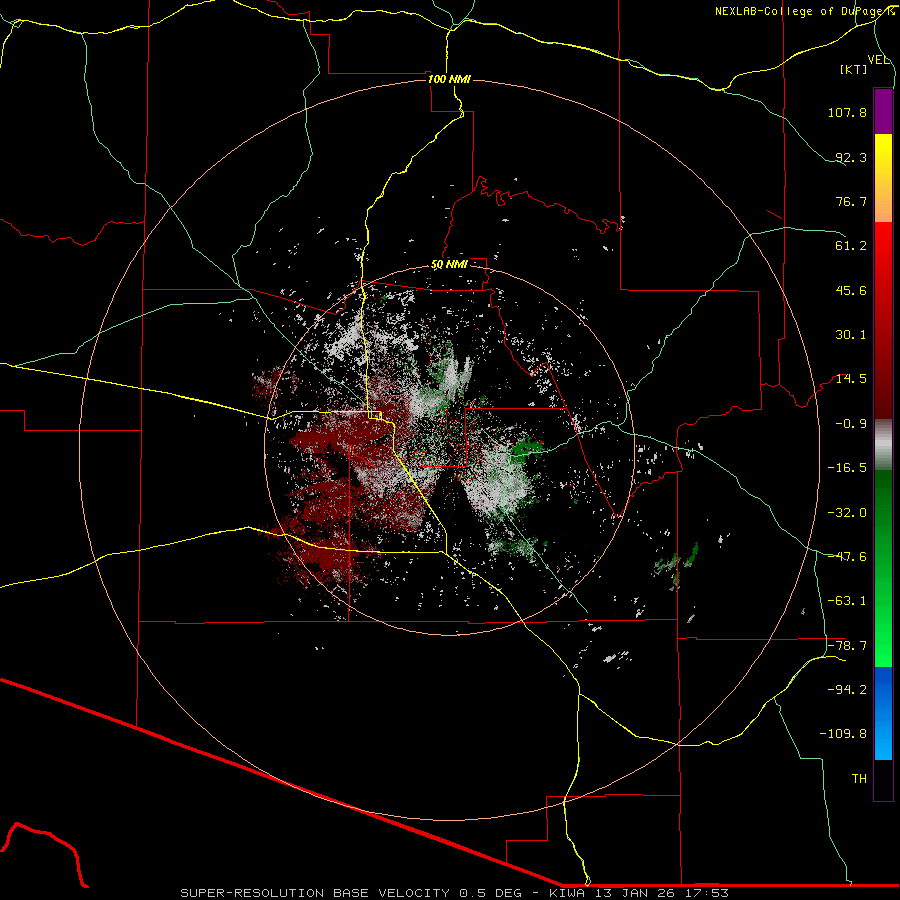Click the TH label on the legend
The width and height of the screenshot is (900, 900).
[859, 779]
